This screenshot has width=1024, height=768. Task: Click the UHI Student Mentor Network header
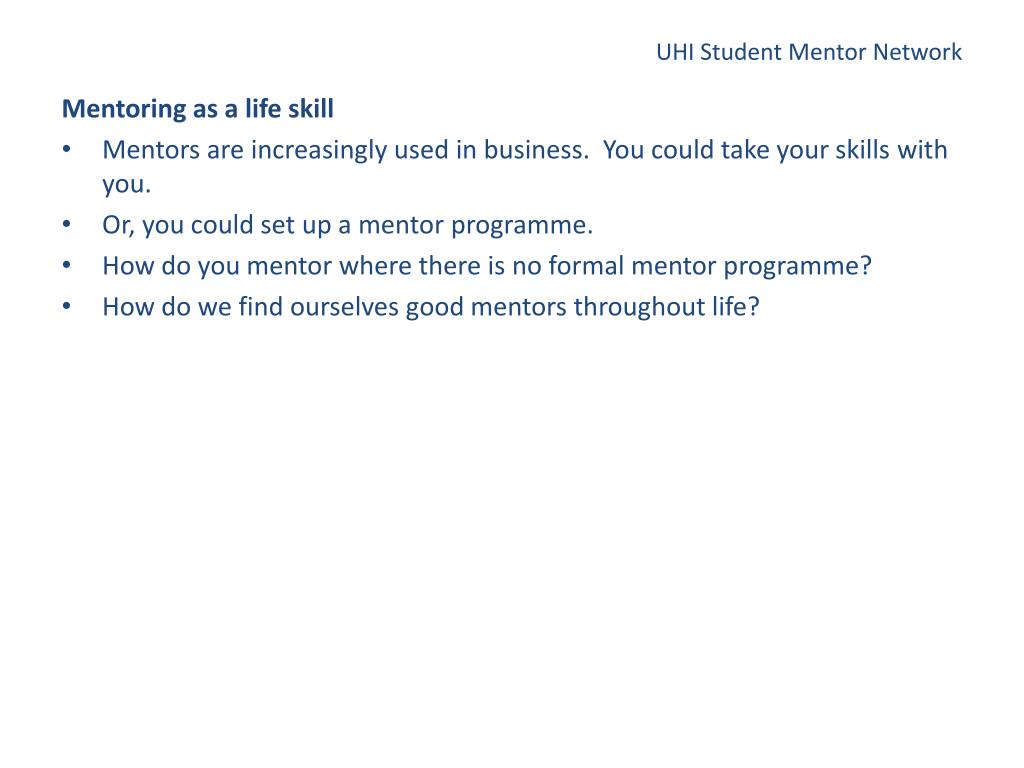tap(808, 52)
